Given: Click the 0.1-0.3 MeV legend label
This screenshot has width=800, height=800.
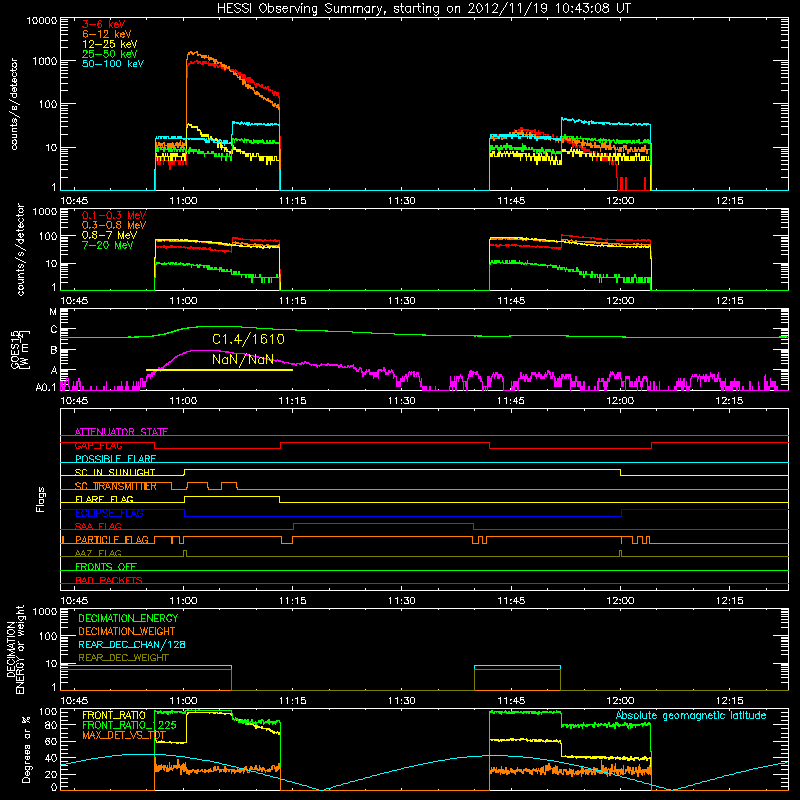Looking at the screenshot, I should click(114, 215).
